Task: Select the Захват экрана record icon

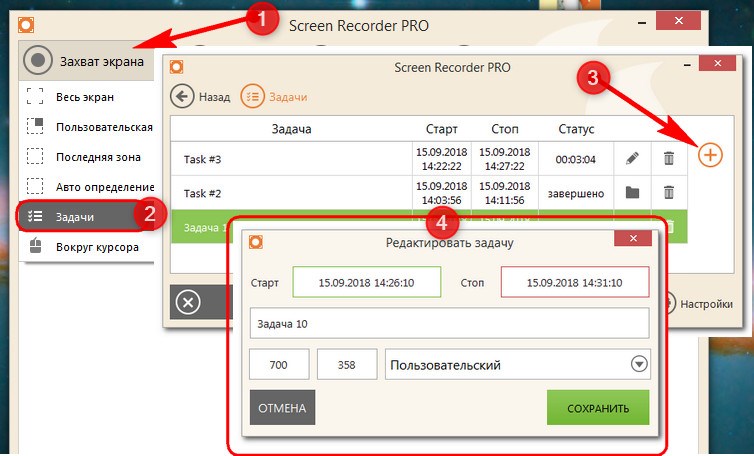Action: pyautogui.click(x=38, y=61)
